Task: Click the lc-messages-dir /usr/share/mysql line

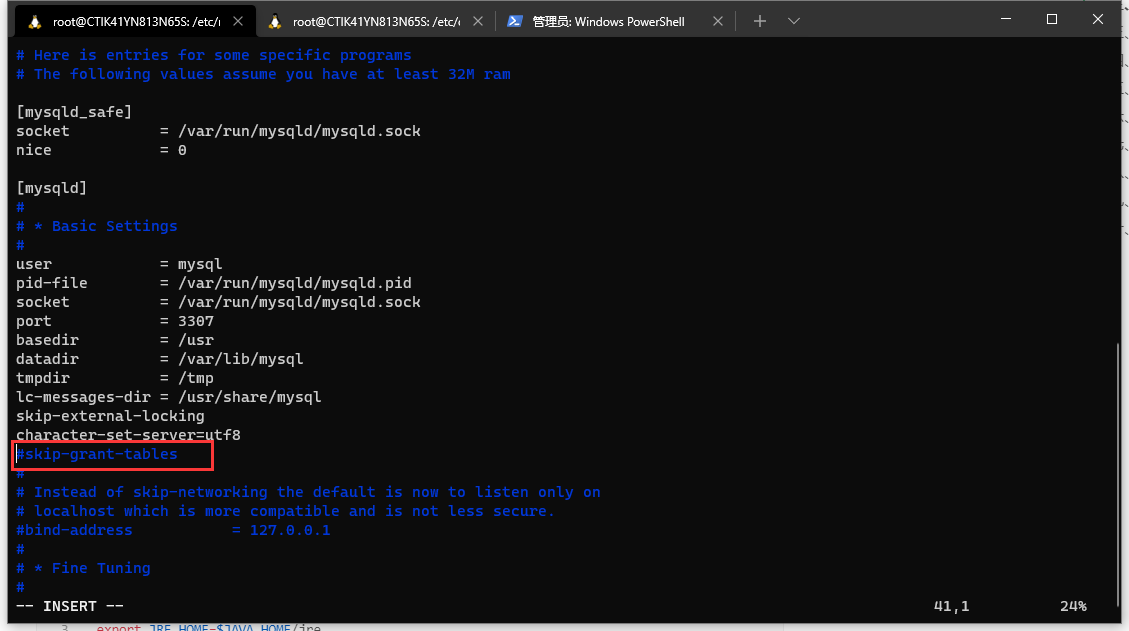Action: pyautogui.click(x=168, y=397)
